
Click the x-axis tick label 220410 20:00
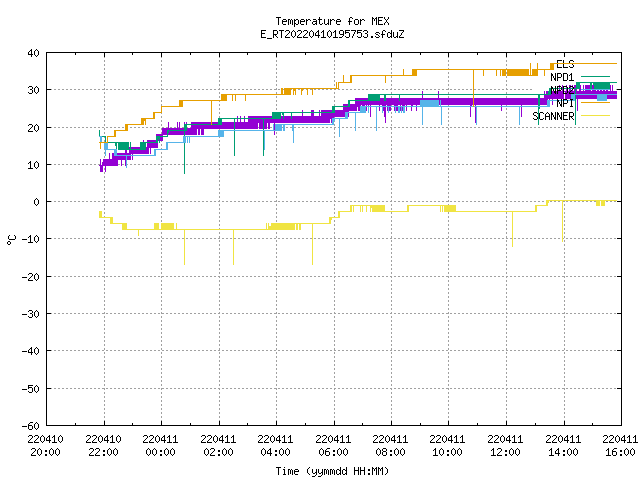45,445
